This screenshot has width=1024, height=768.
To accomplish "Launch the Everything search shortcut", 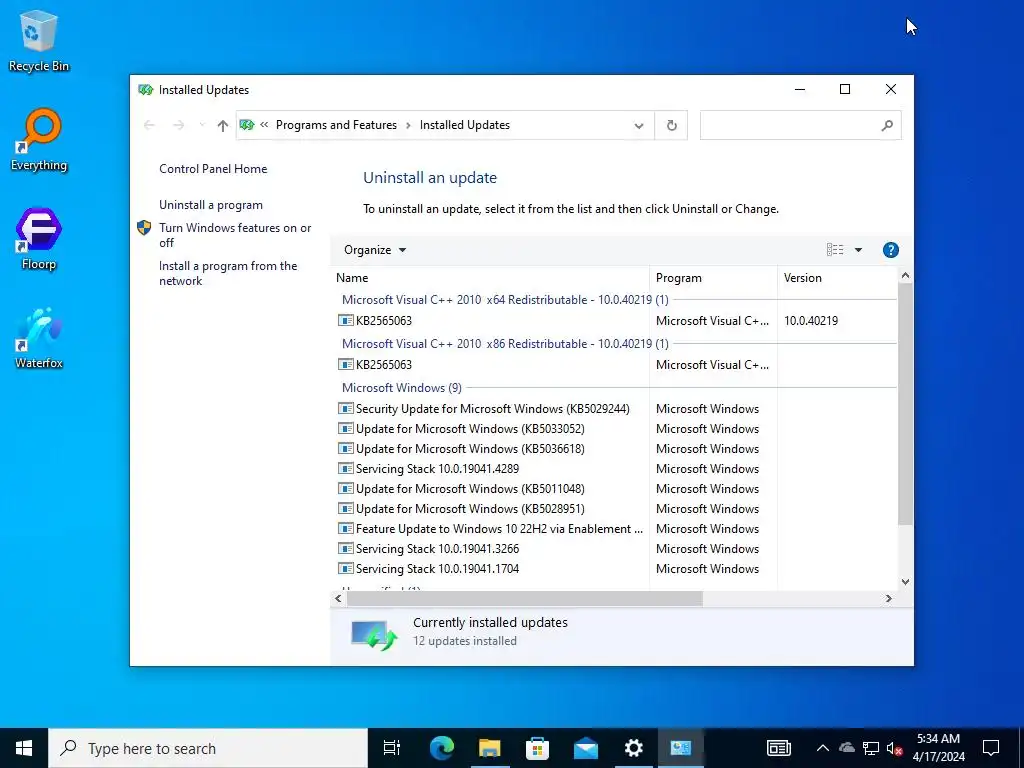I will pos(39,140).
